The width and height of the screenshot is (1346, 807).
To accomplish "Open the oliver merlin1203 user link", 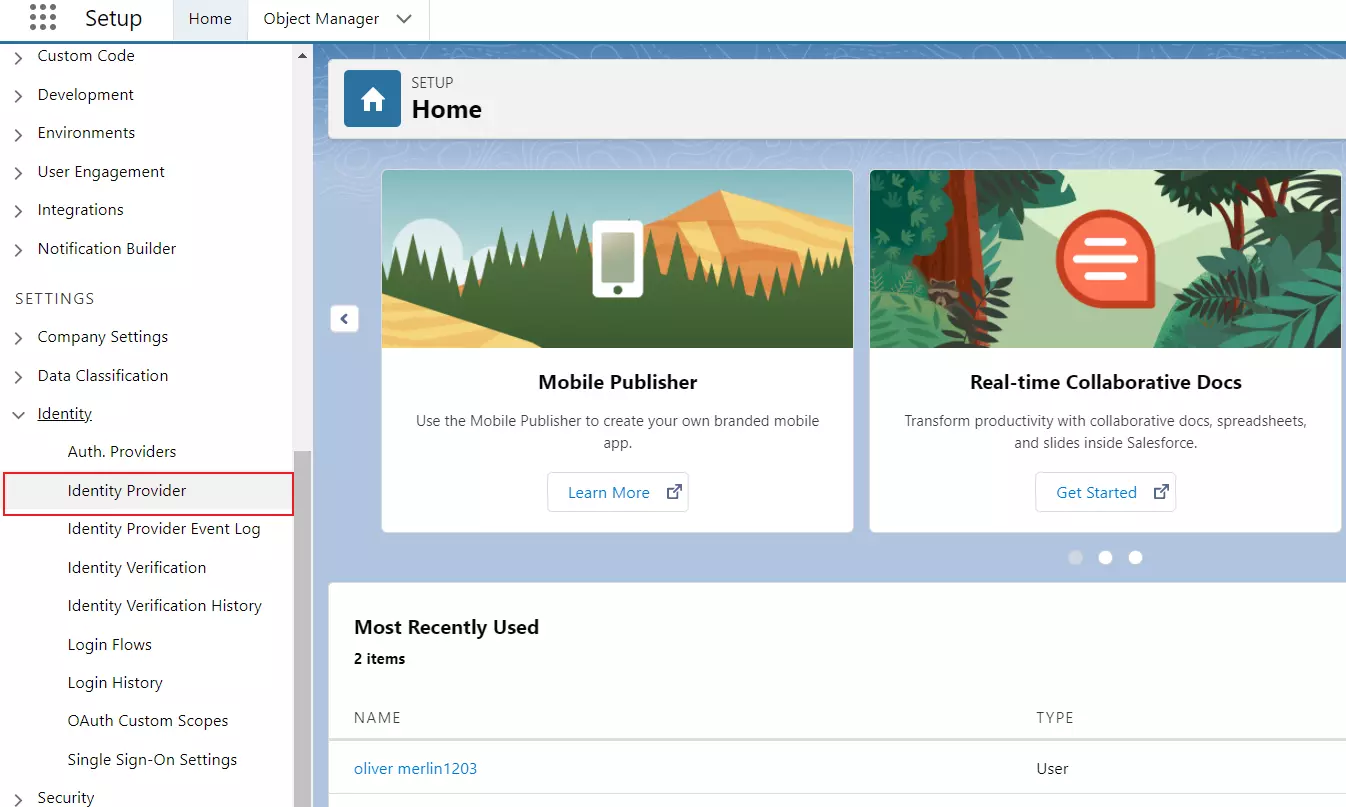I will [x=415, y=768].
